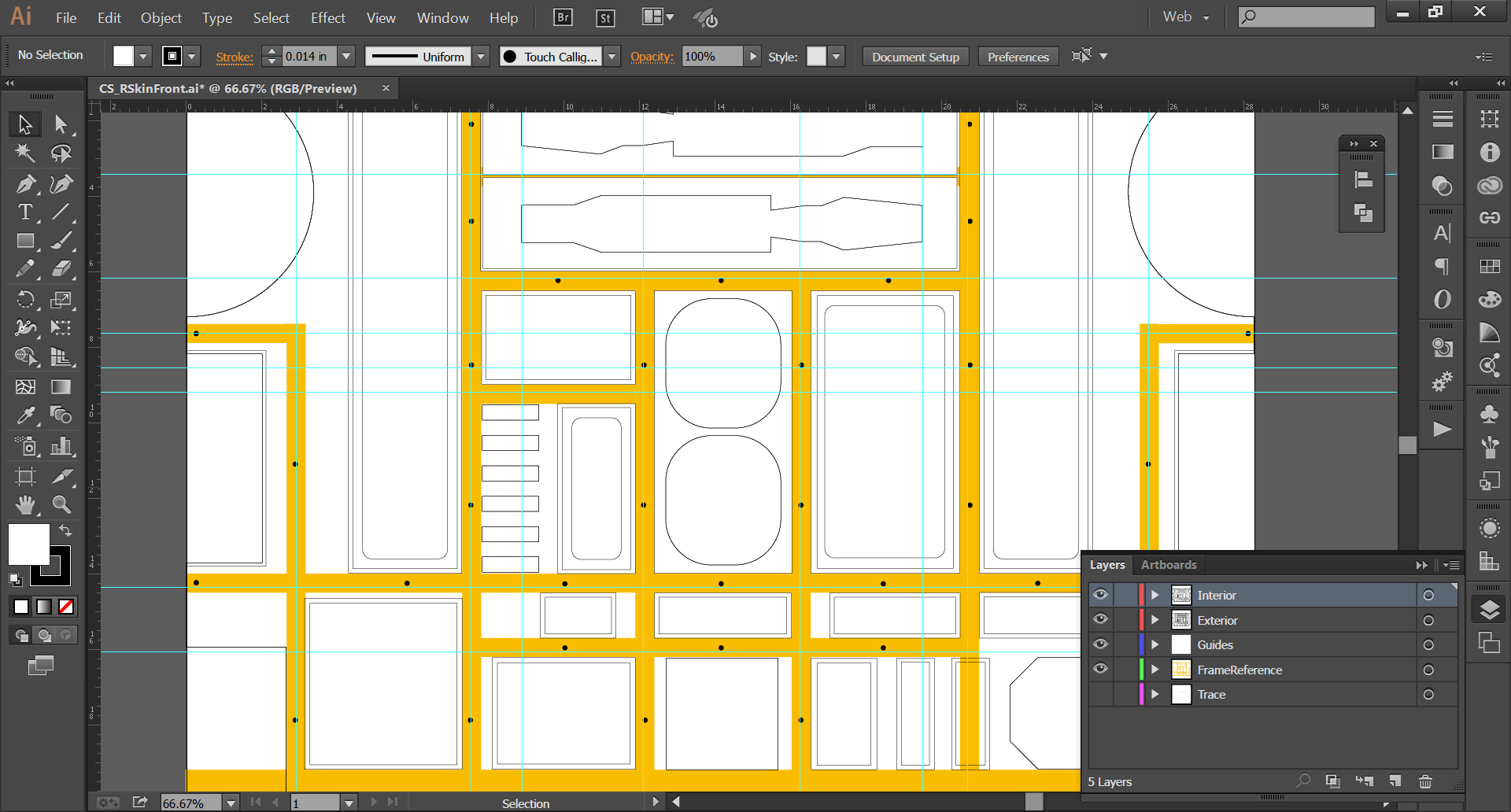Select the Magic Wand tool
The image size is (1511, 812).
click(x=25, y=153)
